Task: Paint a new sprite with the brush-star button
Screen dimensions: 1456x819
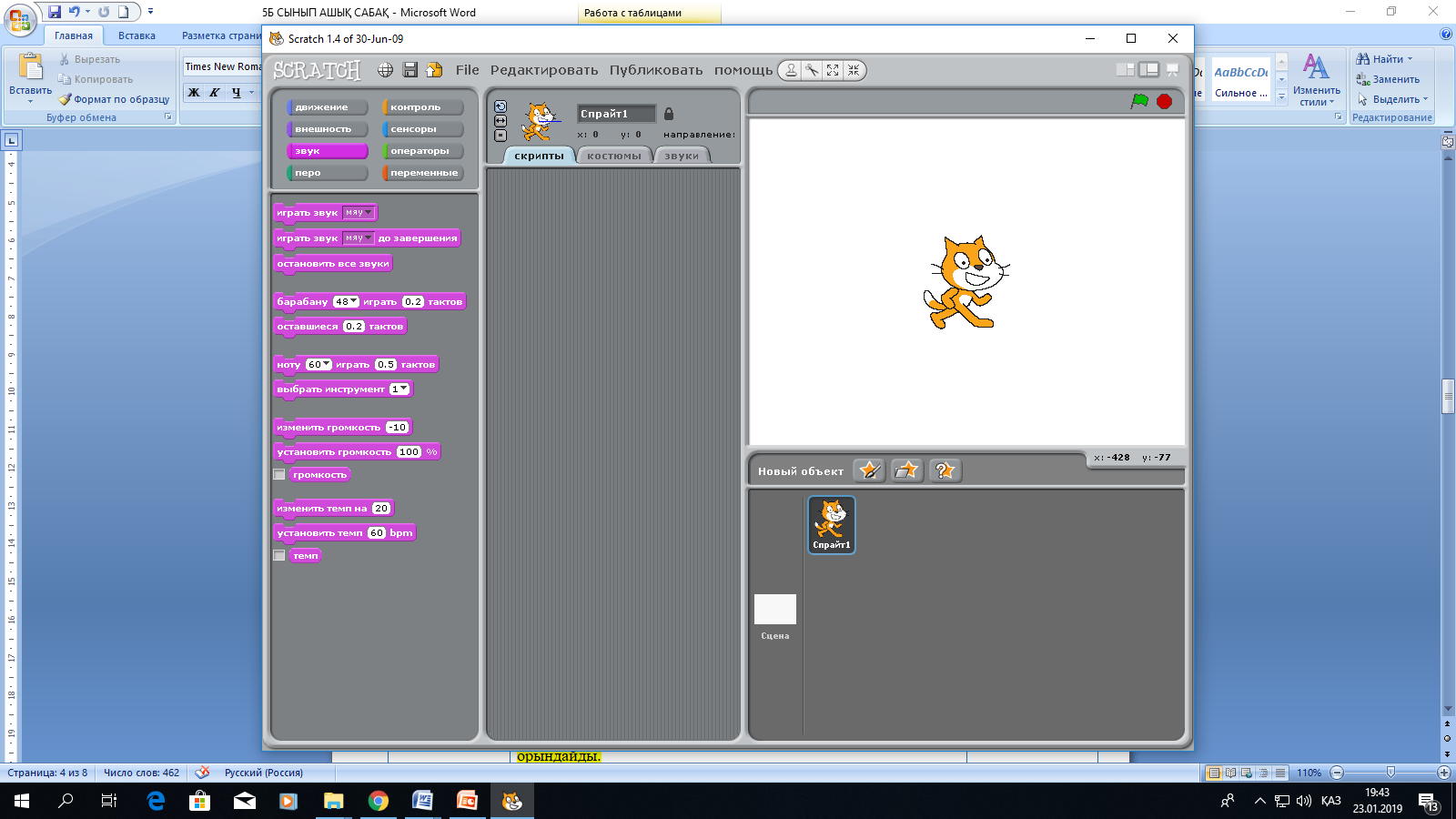Action: [870, 470]
